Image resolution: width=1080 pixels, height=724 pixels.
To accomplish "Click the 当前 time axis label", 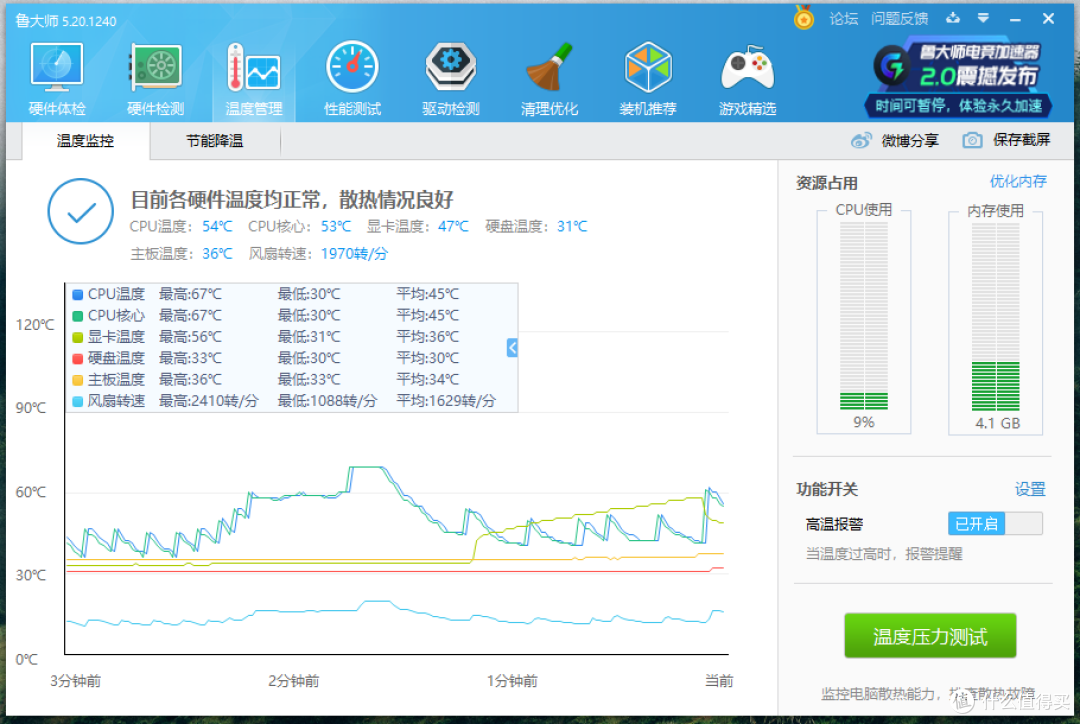I will (719, 681).
